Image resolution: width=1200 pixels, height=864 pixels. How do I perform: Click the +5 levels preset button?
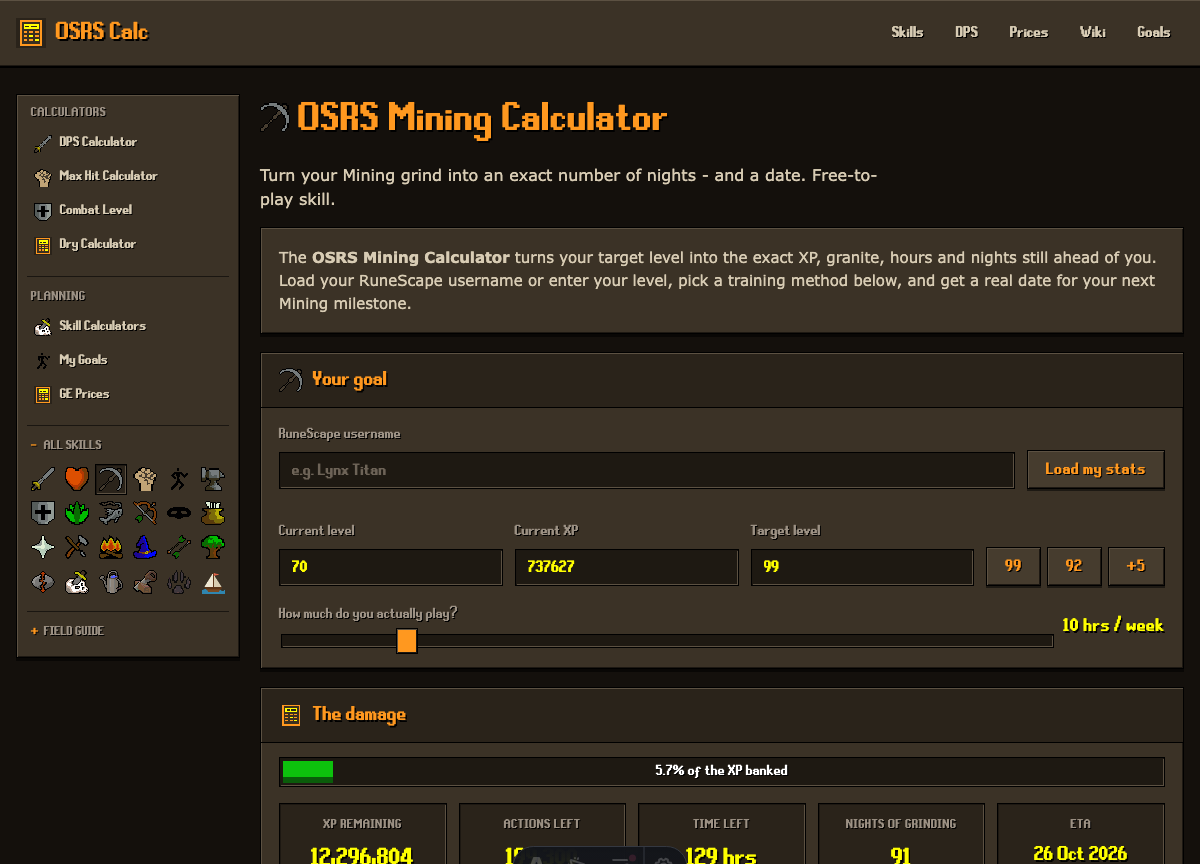point(1135,566)
